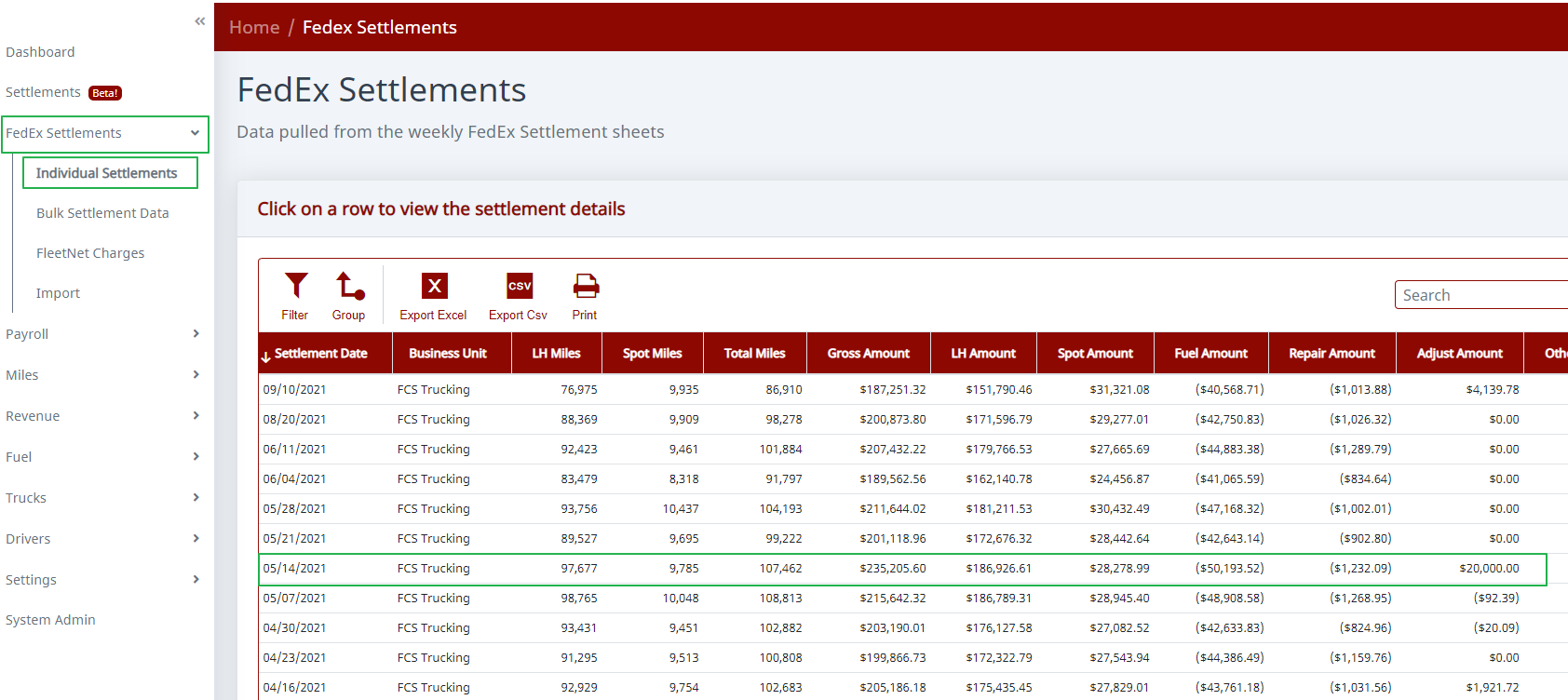
Task: Open FleetNet Charges page
Action: pyautogui.click(x=90, y=253)
